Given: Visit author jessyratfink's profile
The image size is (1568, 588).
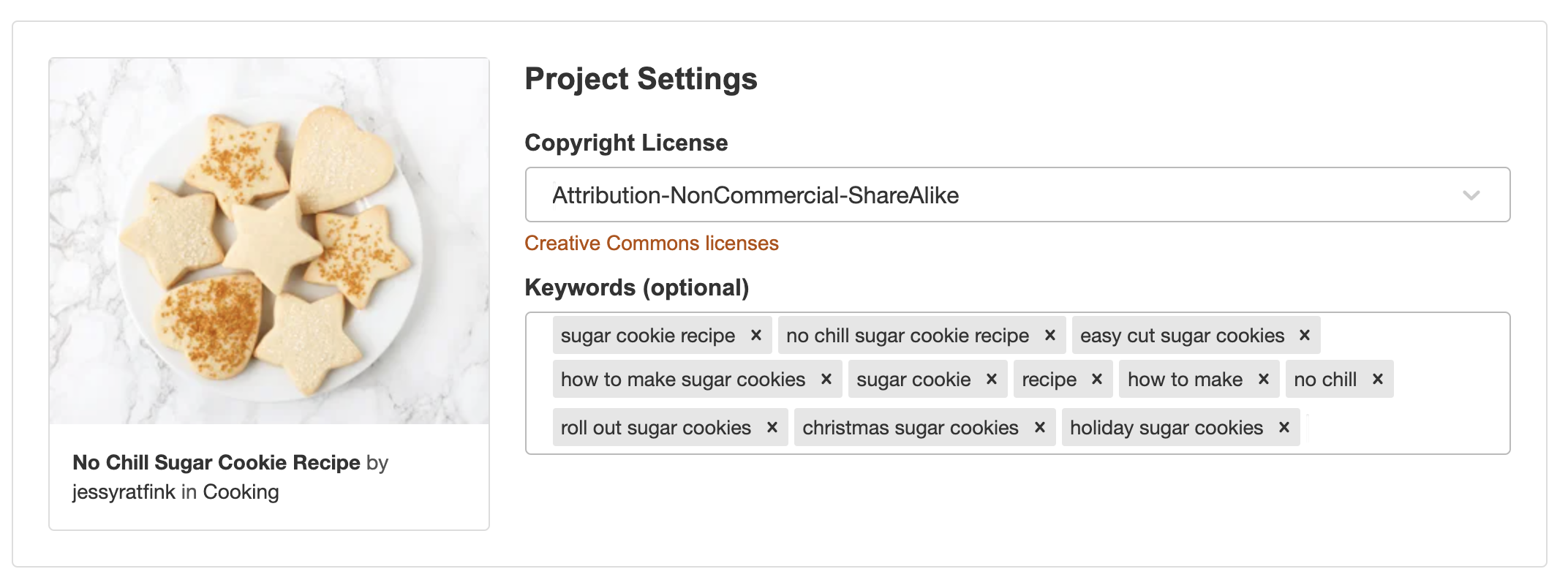Looking at the screenshot, I should coord(124,492).
